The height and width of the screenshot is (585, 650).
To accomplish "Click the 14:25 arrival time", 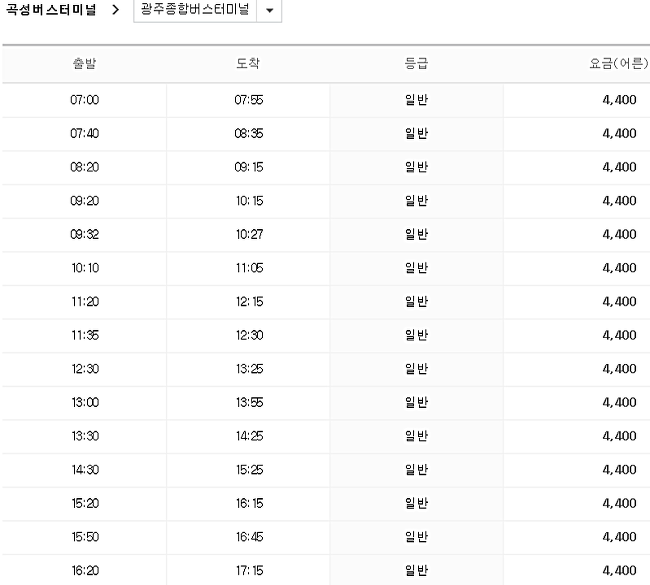I will pyautogui.click(x=250, y=436).
